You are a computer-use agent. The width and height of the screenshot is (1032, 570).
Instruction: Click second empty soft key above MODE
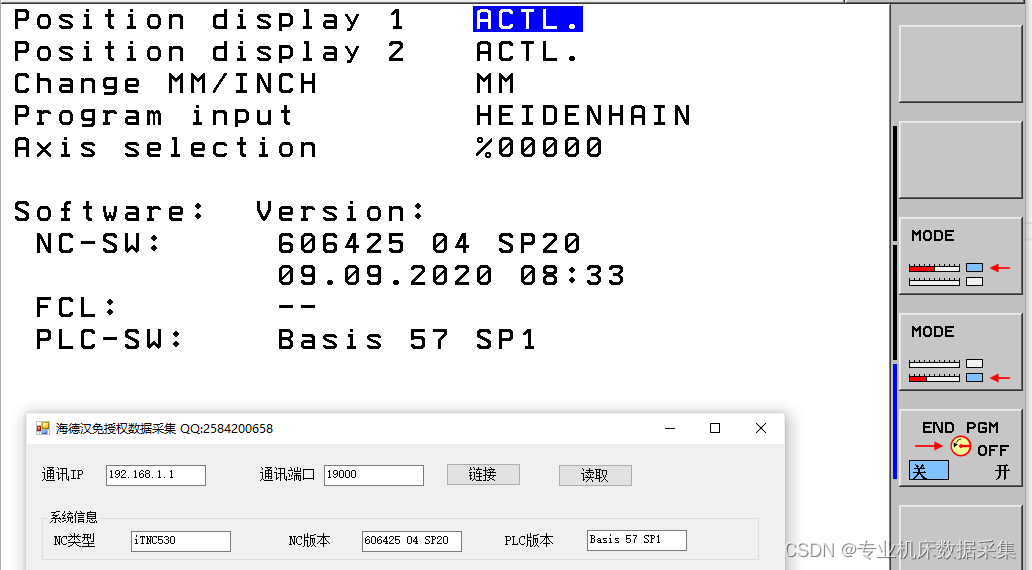(961, 160)
